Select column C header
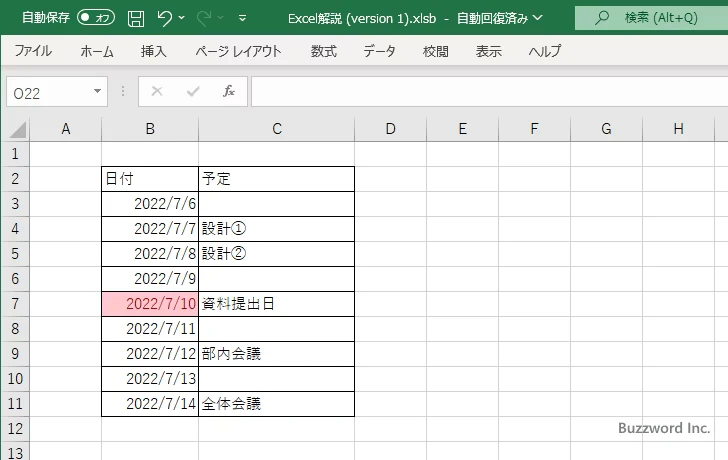This screenshot has width=728, height=460. 277,129
